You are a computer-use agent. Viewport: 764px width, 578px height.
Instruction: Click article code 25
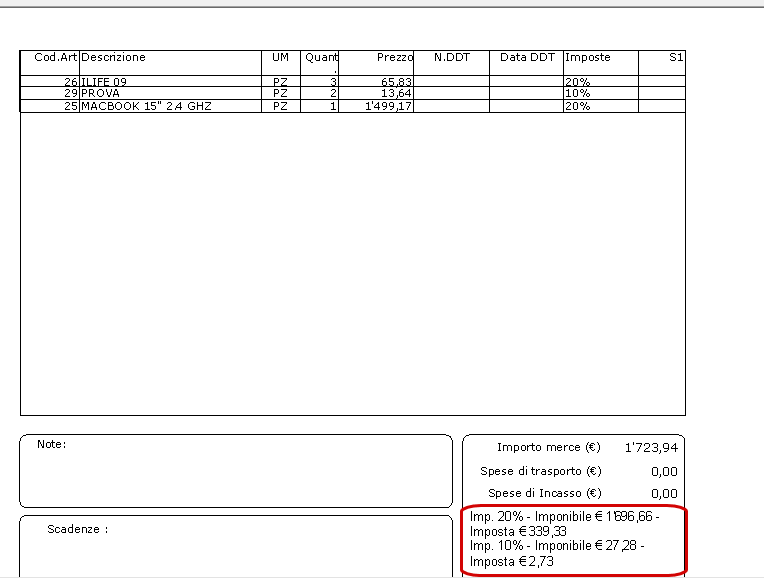[71, 106]
